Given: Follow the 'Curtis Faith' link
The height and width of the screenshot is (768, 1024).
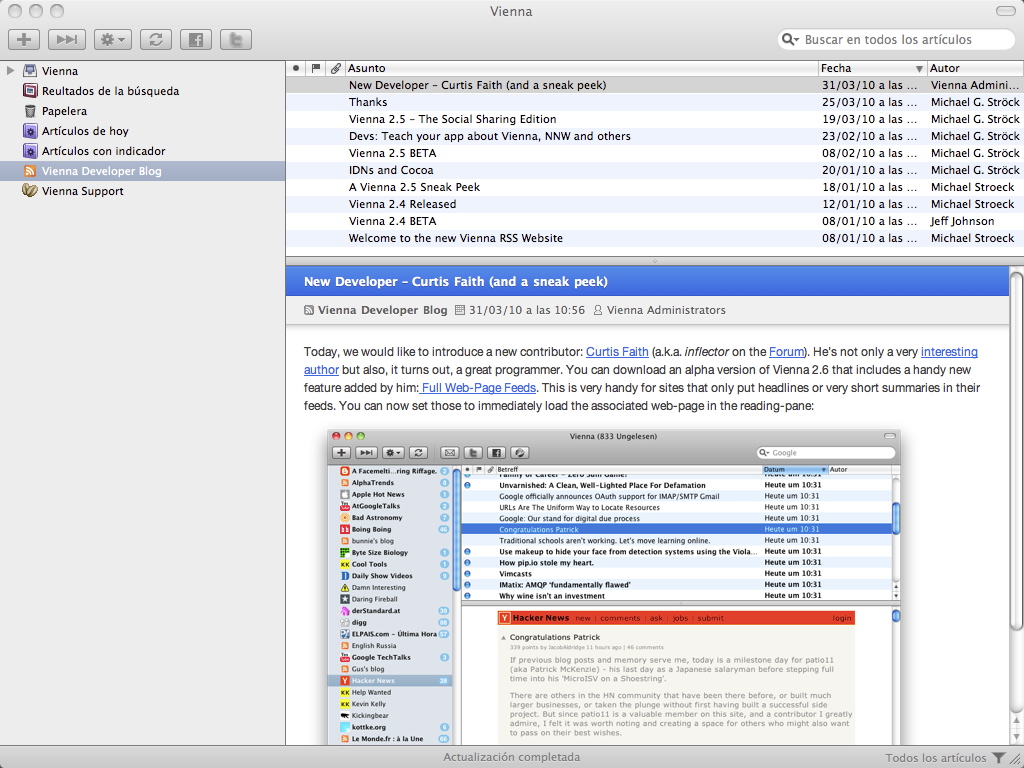Looking at the screenshot, I should 616,351.
